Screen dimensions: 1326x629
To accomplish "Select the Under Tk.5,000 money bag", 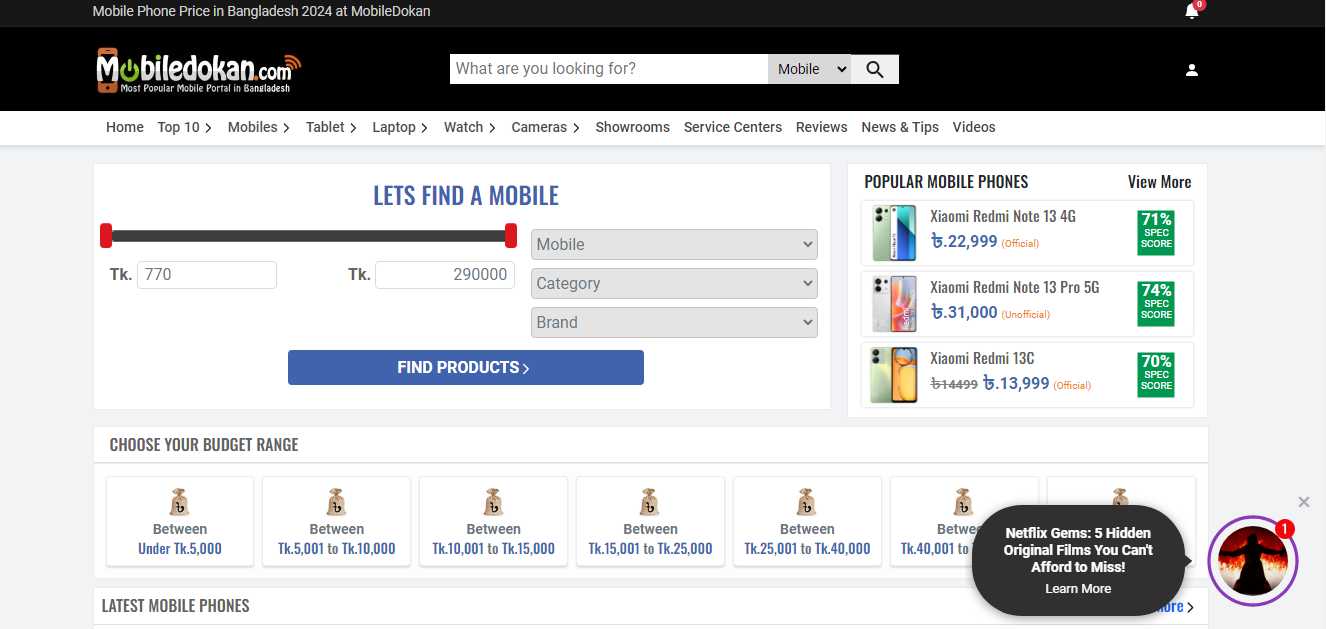I will pyautogui.click(x=180, y=502).
